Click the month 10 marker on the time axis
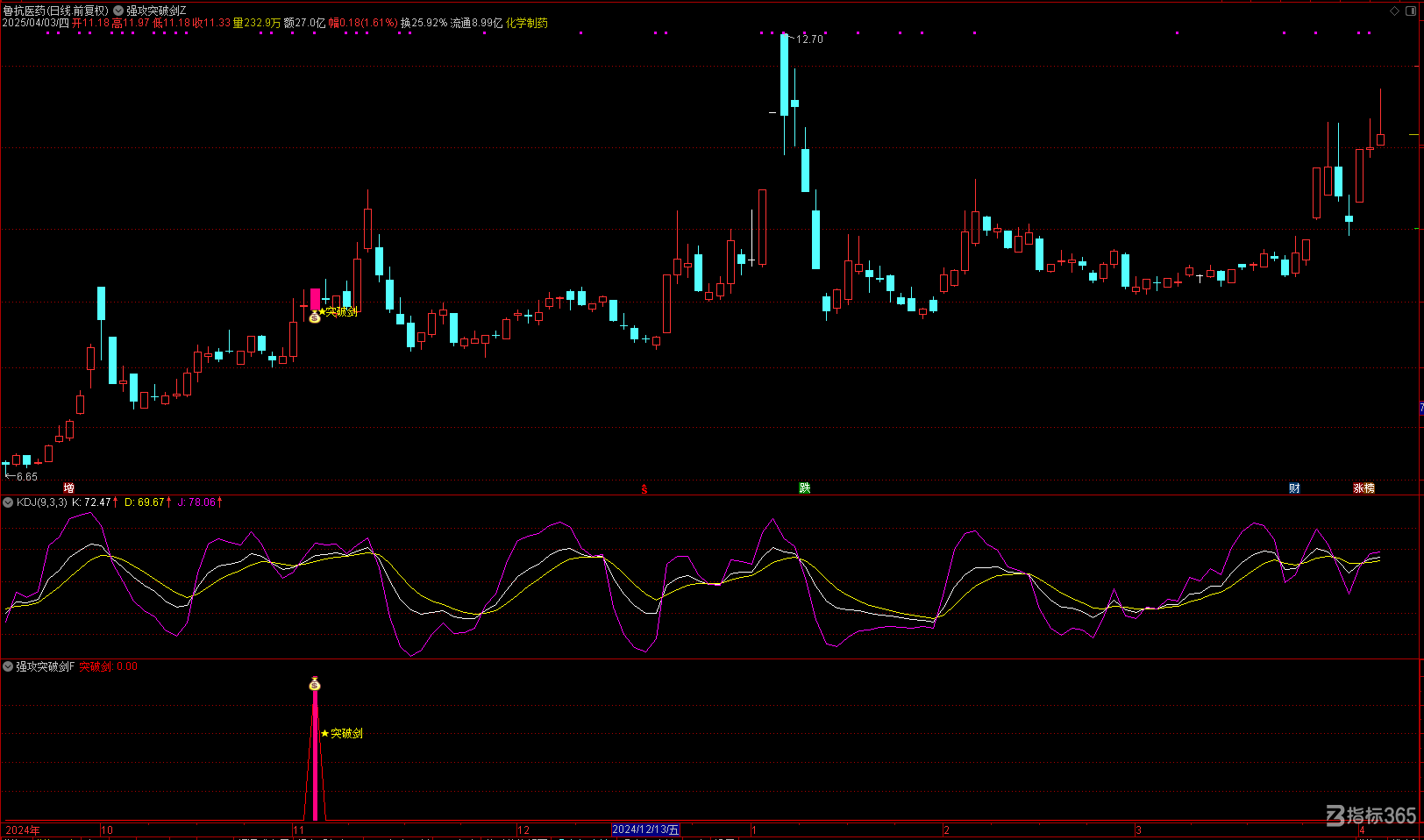The height and width of the screenshot is (840, 1424). pyautogui.click(x=107, y=830)
